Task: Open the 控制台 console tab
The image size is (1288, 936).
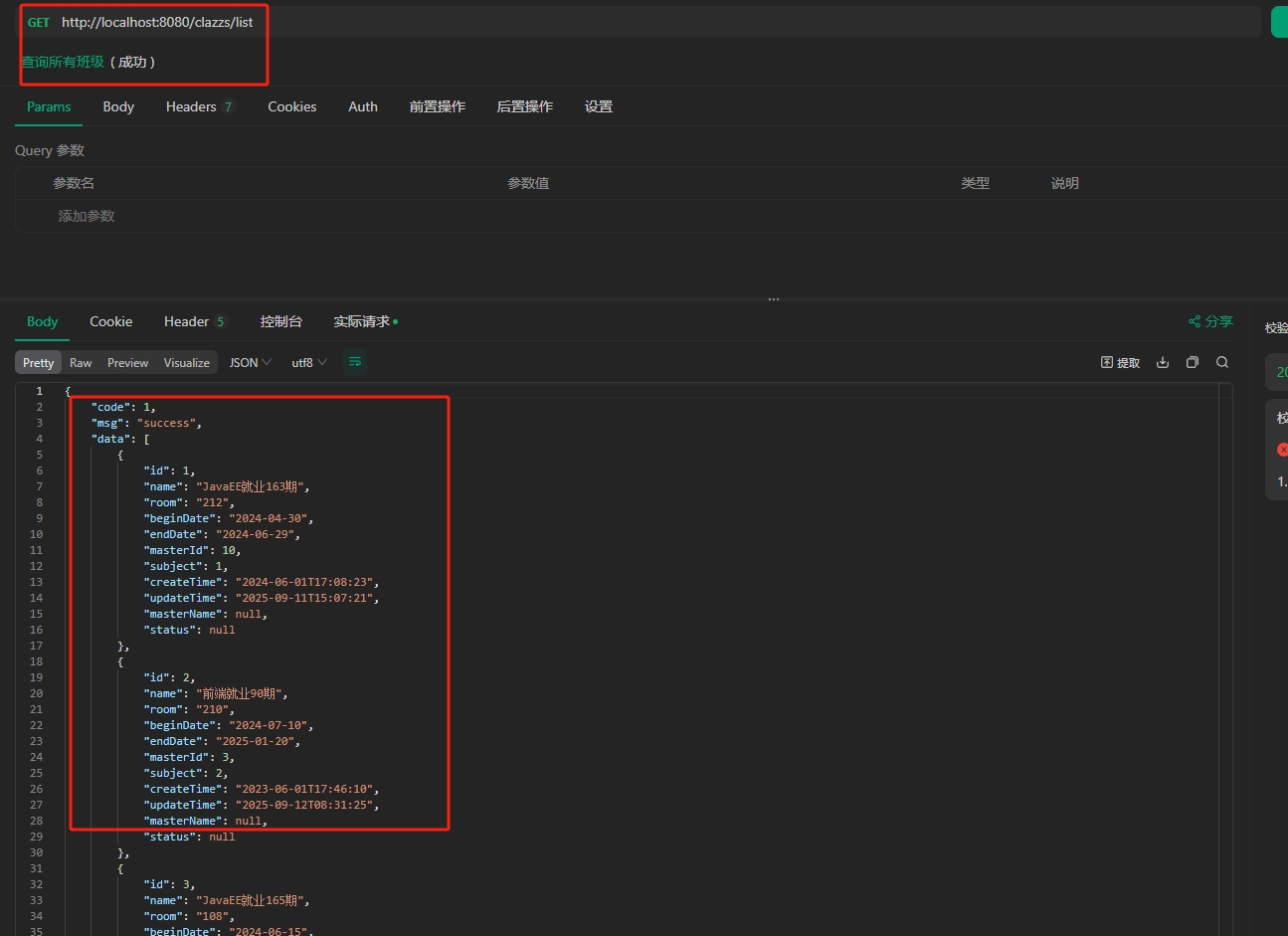Action: 280,321
